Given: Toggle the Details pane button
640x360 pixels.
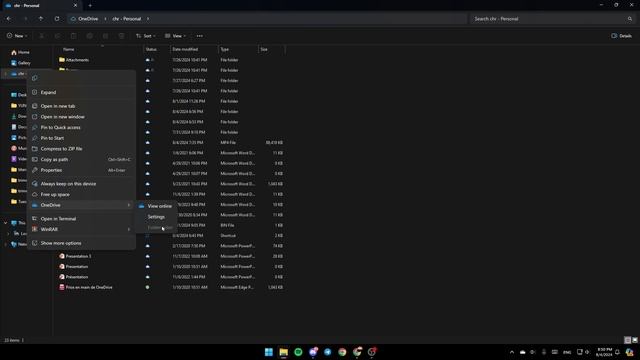Looking at the screenshot, I should tap(622, 36).
